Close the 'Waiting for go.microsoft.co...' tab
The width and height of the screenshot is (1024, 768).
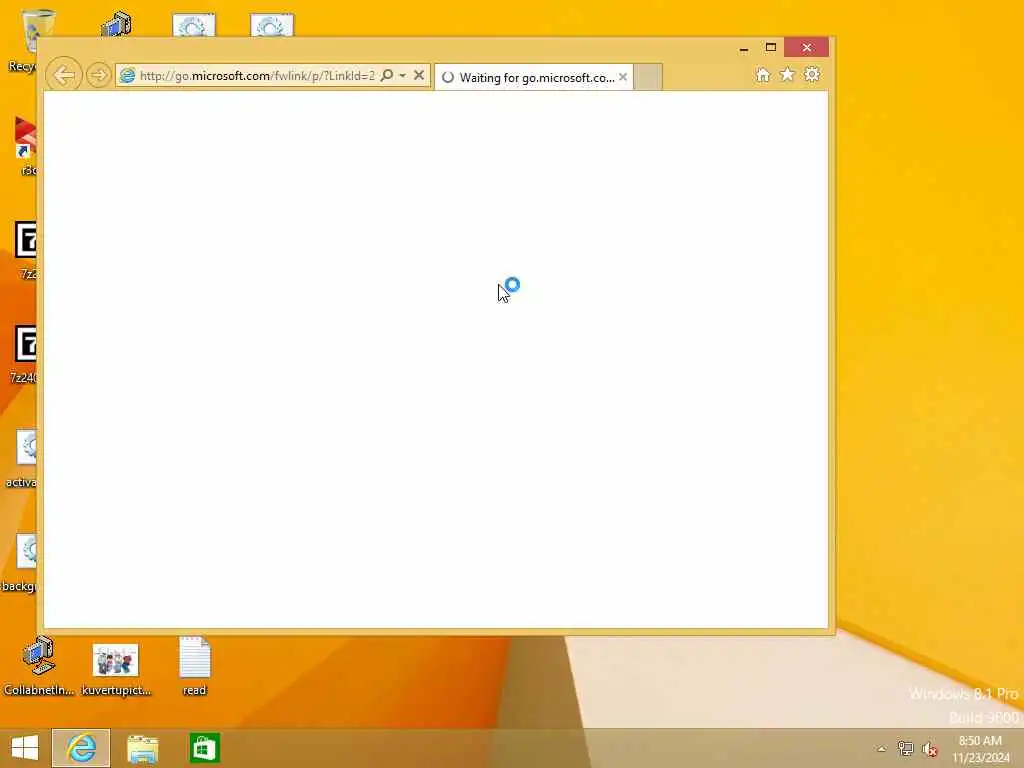pos(623,77)
